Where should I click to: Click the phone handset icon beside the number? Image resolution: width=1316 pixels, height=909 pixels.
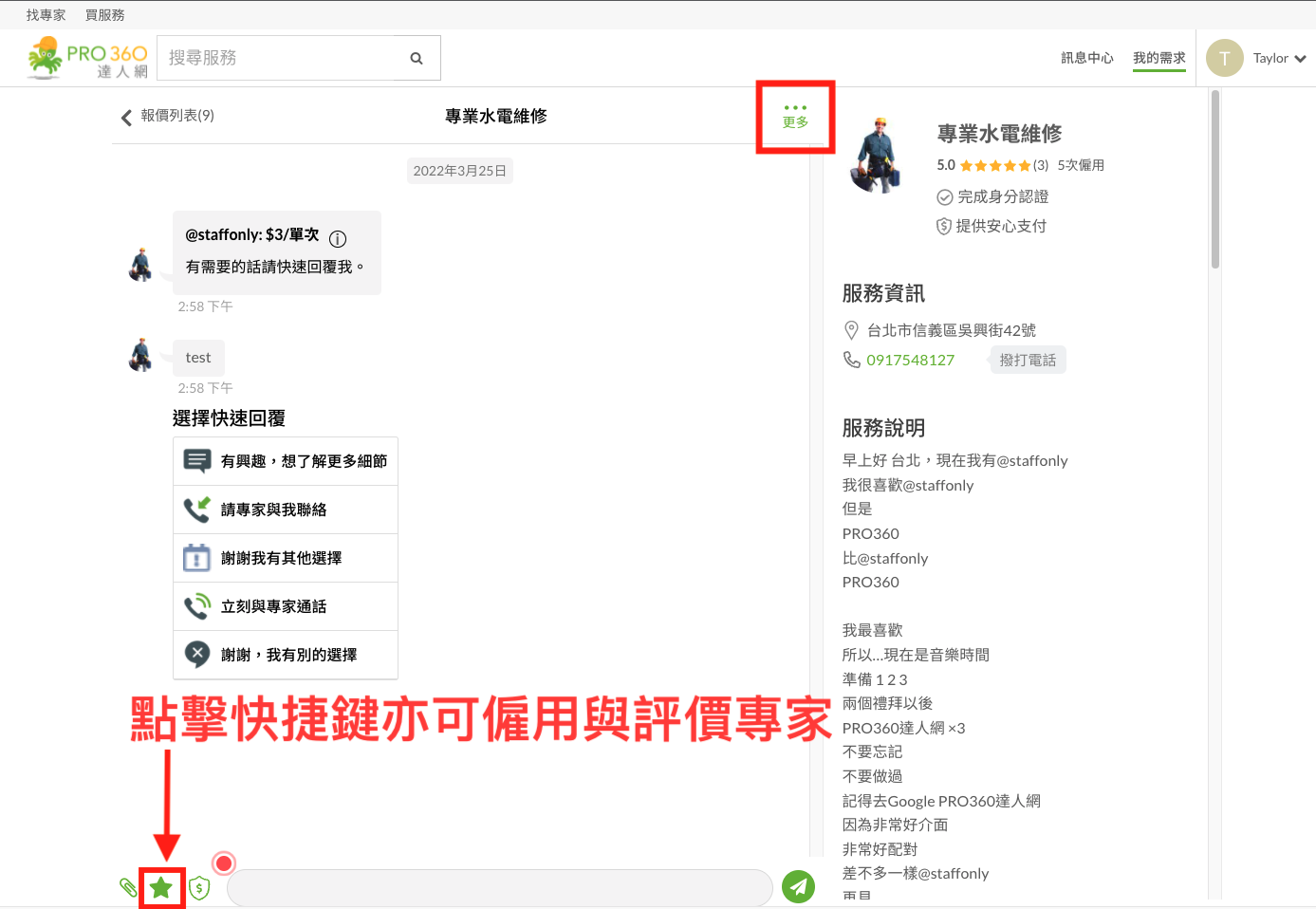851,360
